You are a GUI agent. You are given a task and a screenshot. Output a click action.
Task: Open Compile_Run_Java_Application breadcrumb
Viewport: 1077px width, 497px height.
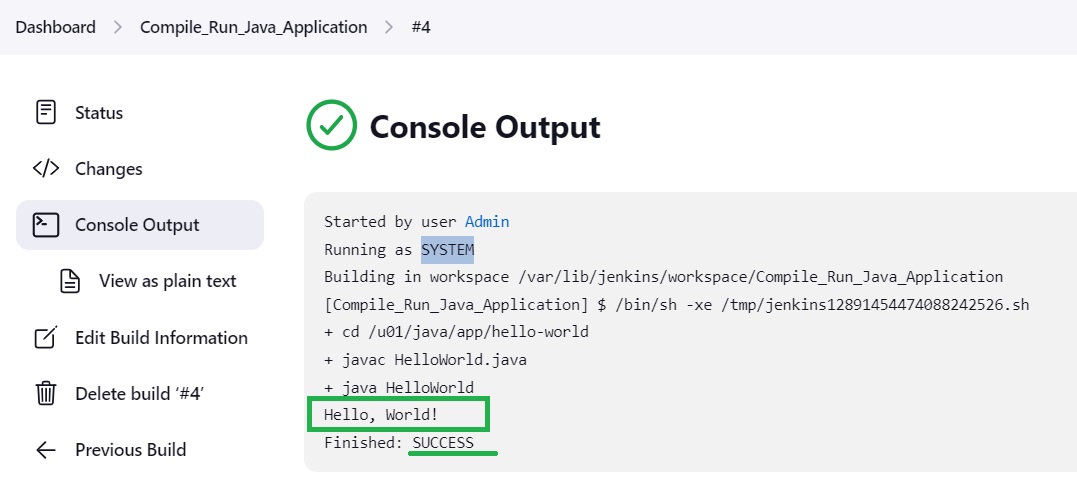(x=253, y=27)
